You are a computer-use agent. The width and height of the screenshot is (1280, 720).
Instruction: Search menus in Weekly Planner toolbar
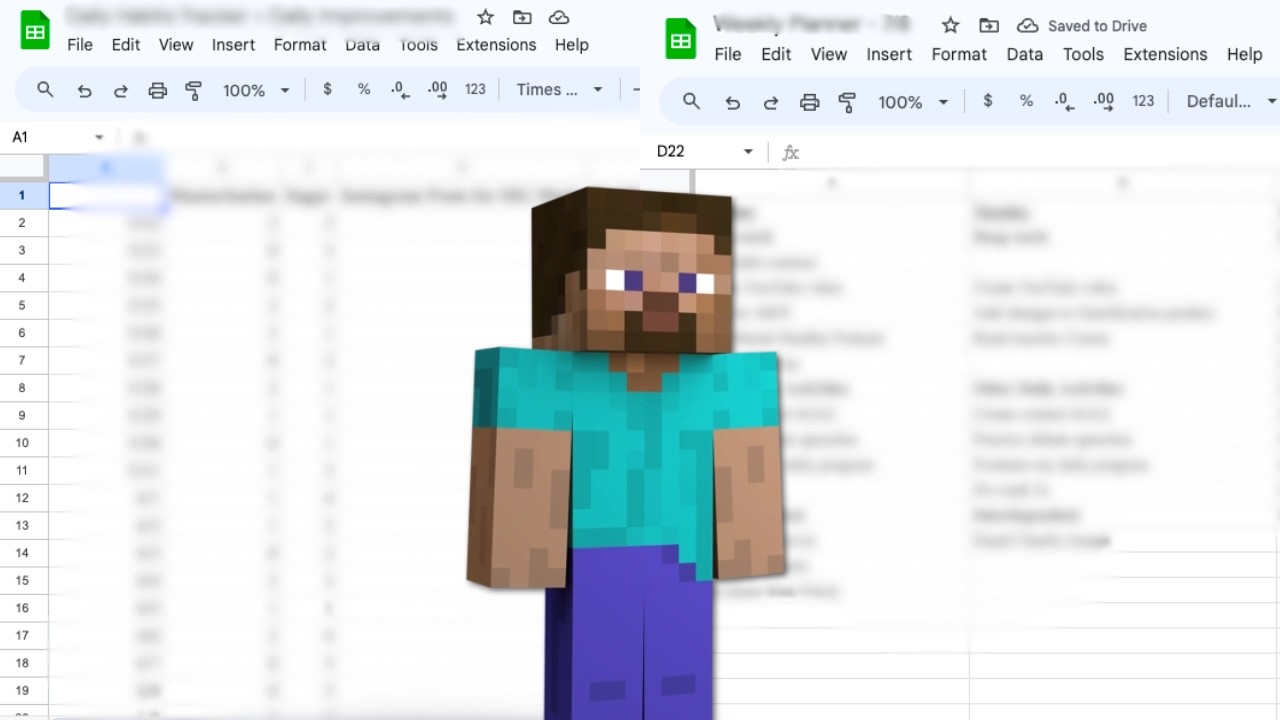[691, 101]
